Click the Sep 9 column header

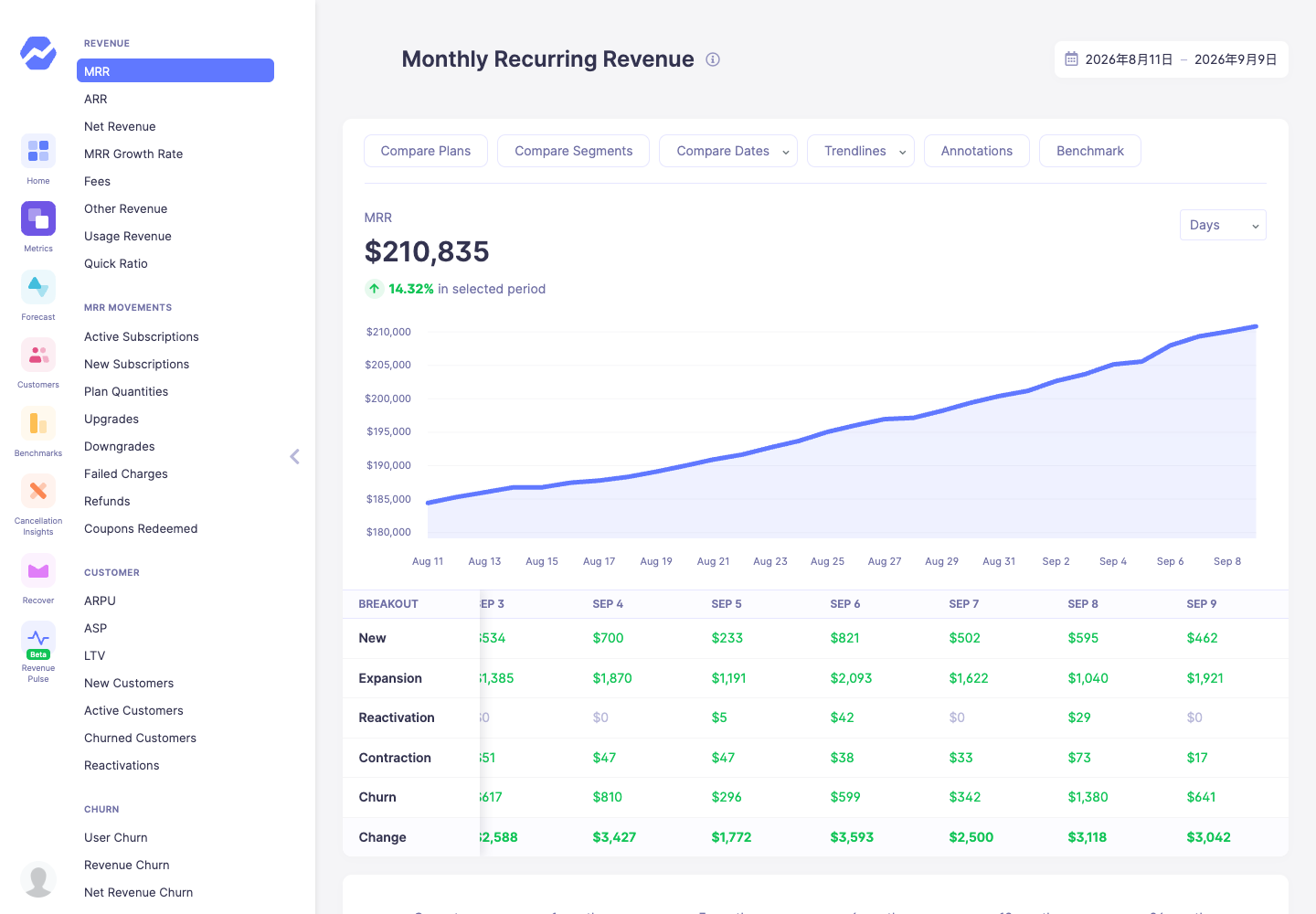click(x=1202, y=604)
